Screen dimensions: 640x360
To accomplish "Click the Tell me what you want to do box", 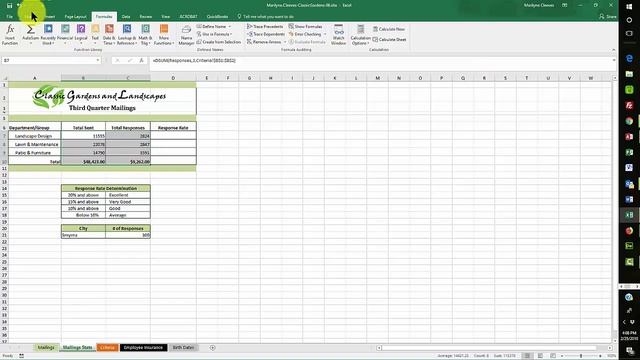I will pos(265,17).
